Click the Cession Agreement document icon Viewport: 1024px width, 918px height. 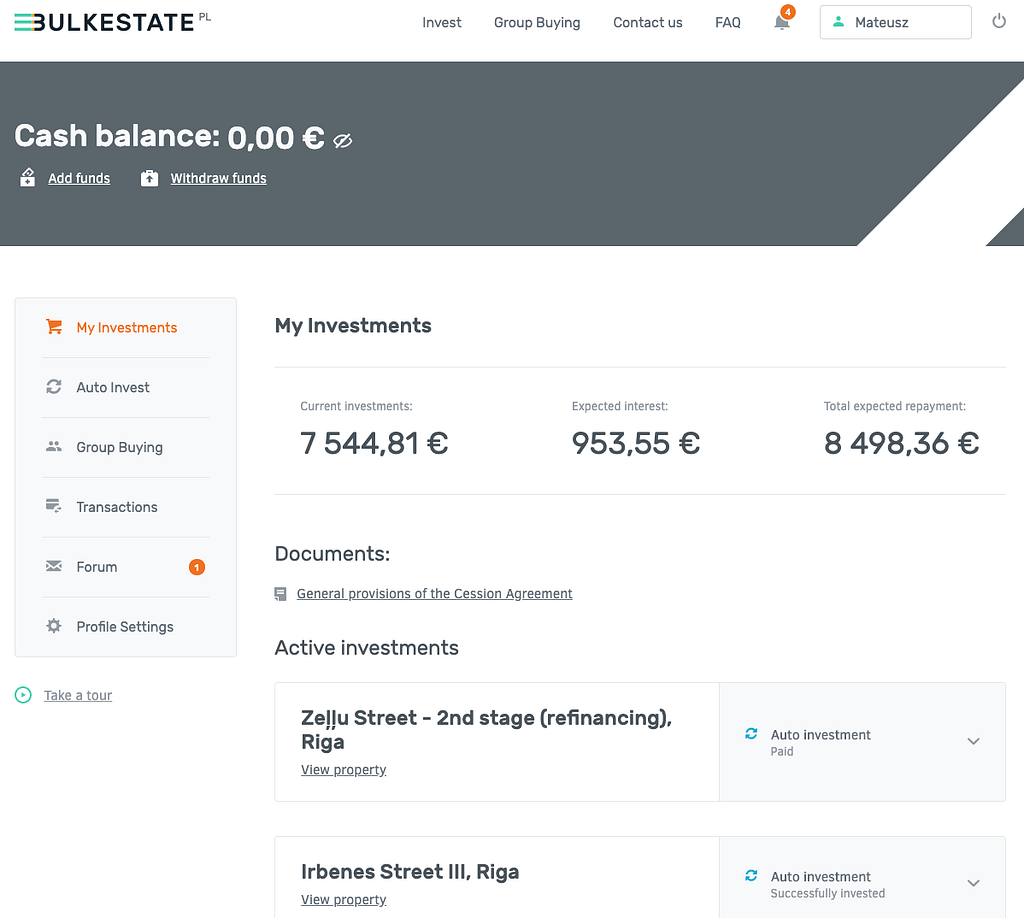pyautogui.click(x=280, y=594)
